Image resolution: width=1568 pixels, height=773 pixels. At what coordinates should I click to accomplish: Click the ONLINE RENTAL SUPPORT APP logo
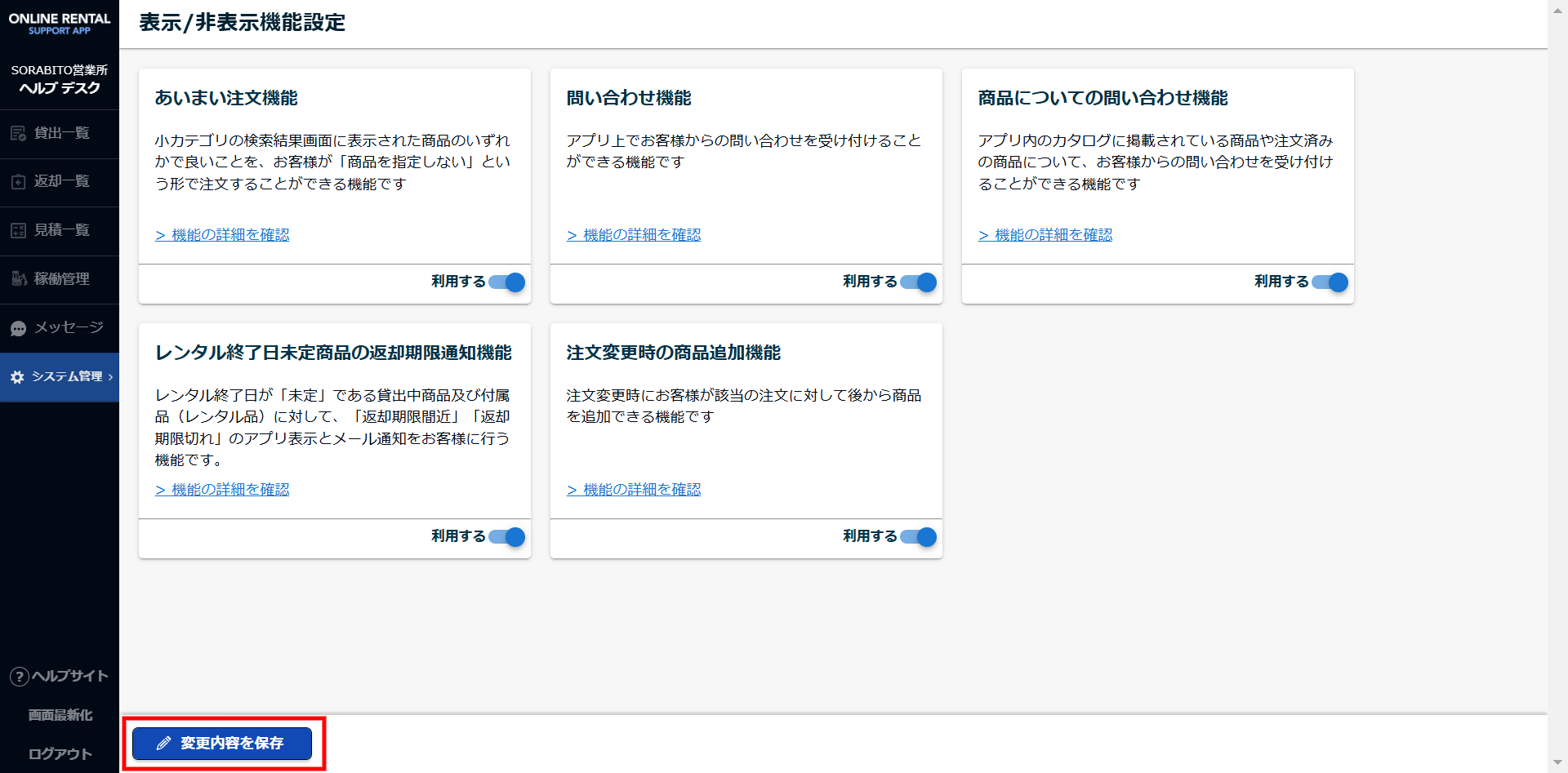point(60,24)
